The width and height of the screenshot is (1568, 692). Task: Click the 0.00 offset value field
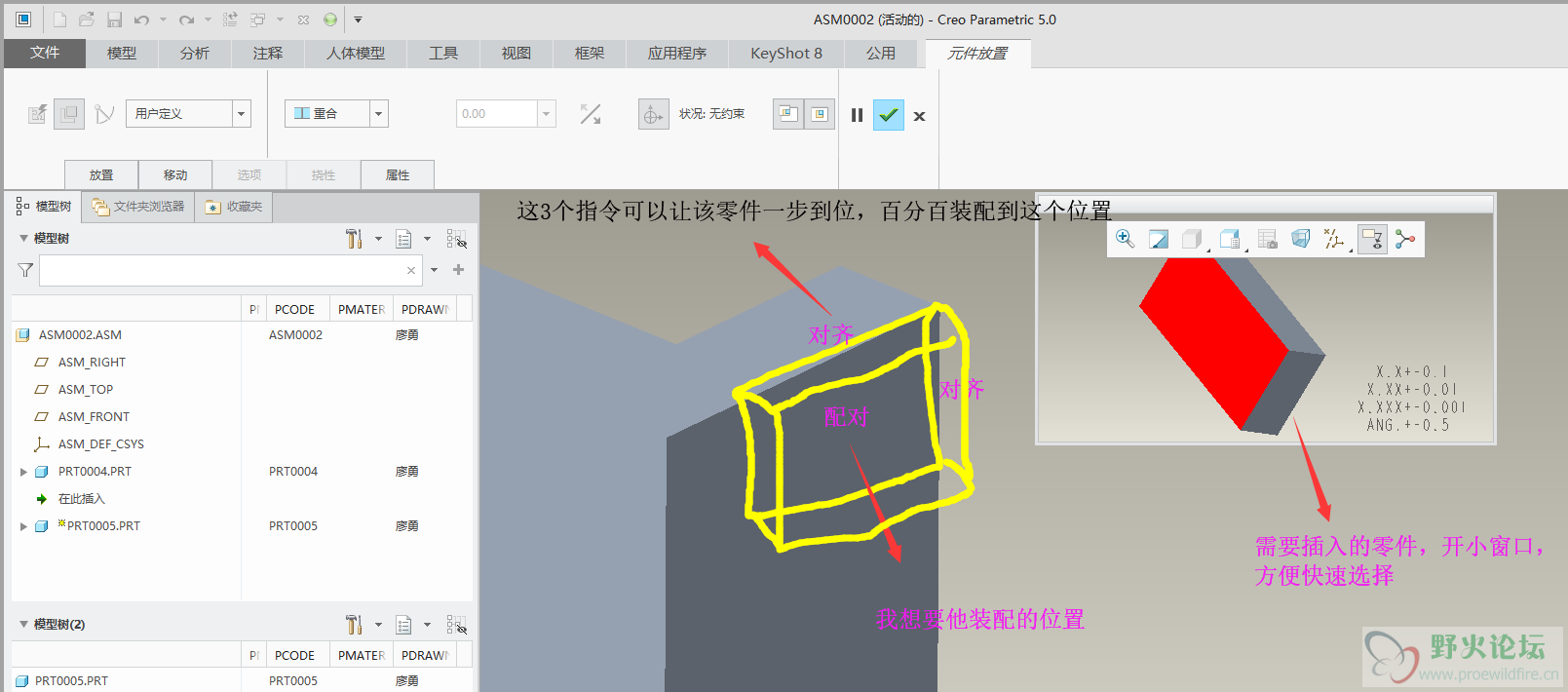tap(497, 114)
